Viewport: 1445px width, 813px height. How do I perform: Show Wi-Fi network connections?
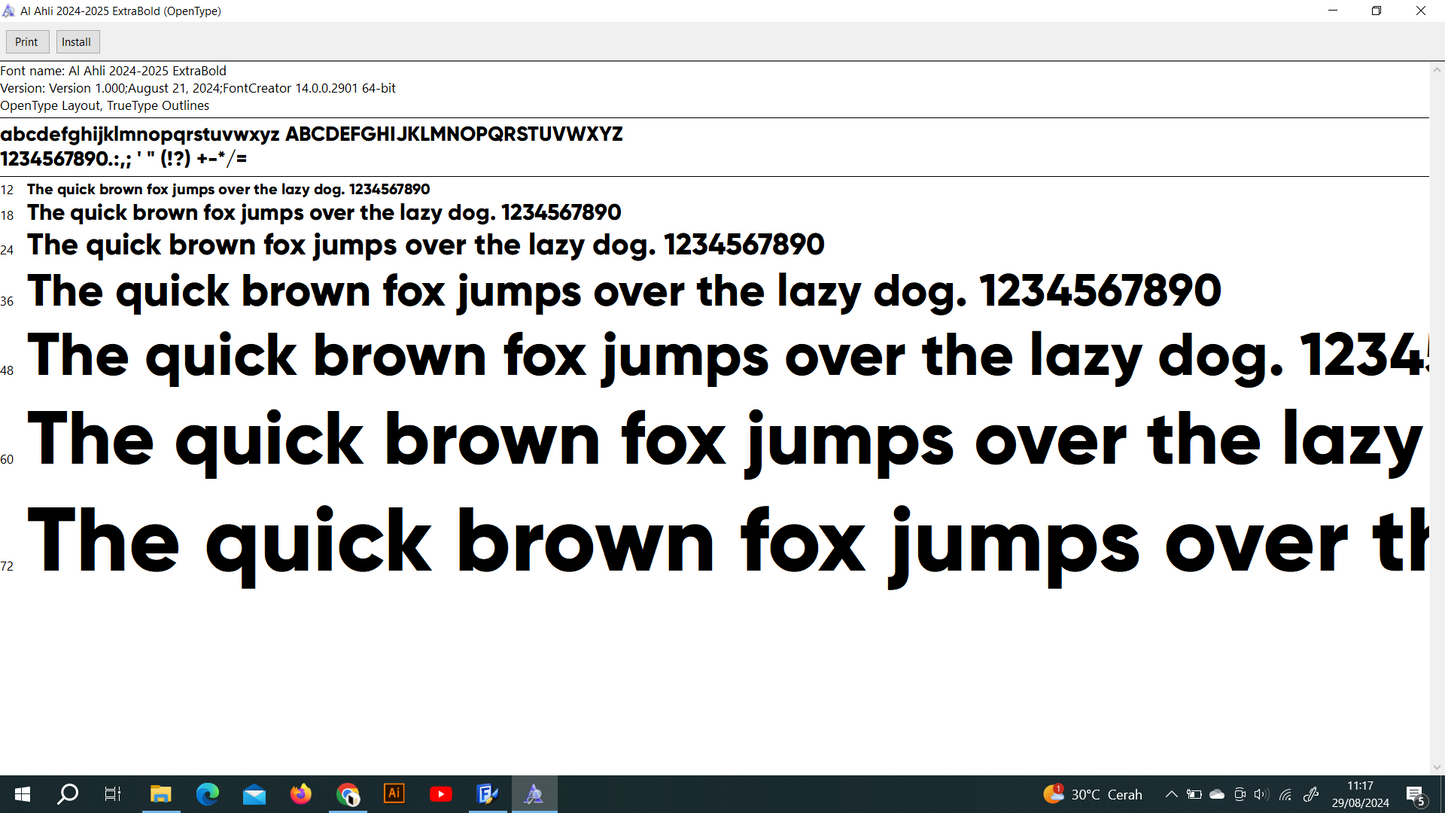(x=1286, y=794)
